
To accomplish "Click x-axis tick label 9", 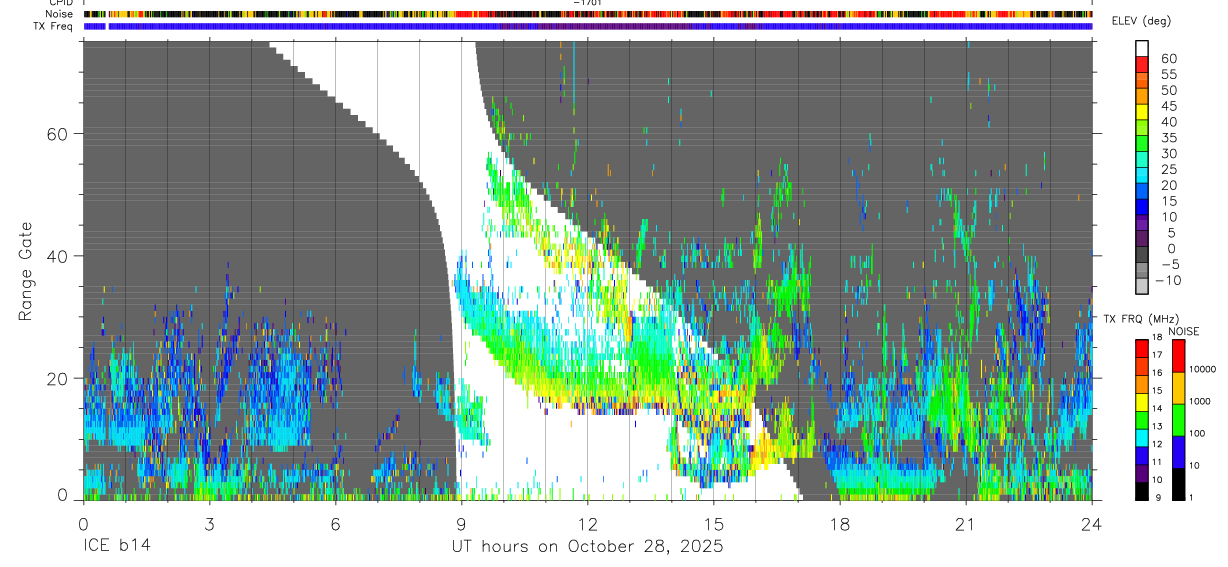I will click(x=461, y=524).
